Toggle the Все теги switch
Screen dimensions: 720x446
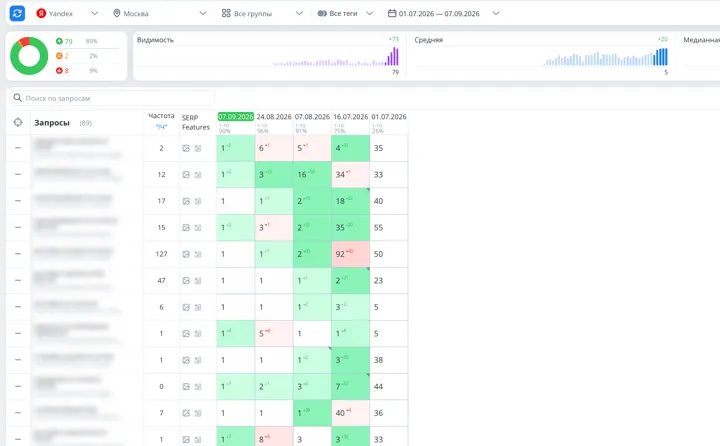(x=322, y=13)
